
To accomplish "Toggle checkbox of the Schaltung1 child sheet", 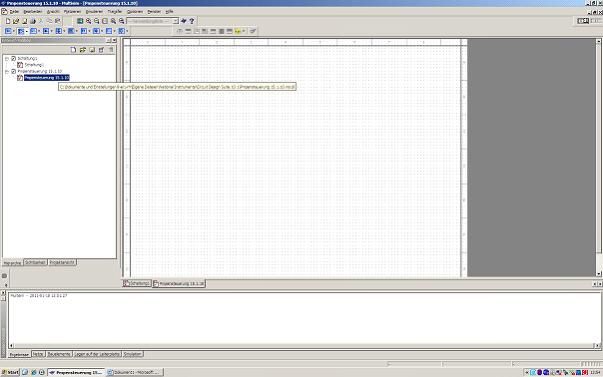I will [20, 65].
